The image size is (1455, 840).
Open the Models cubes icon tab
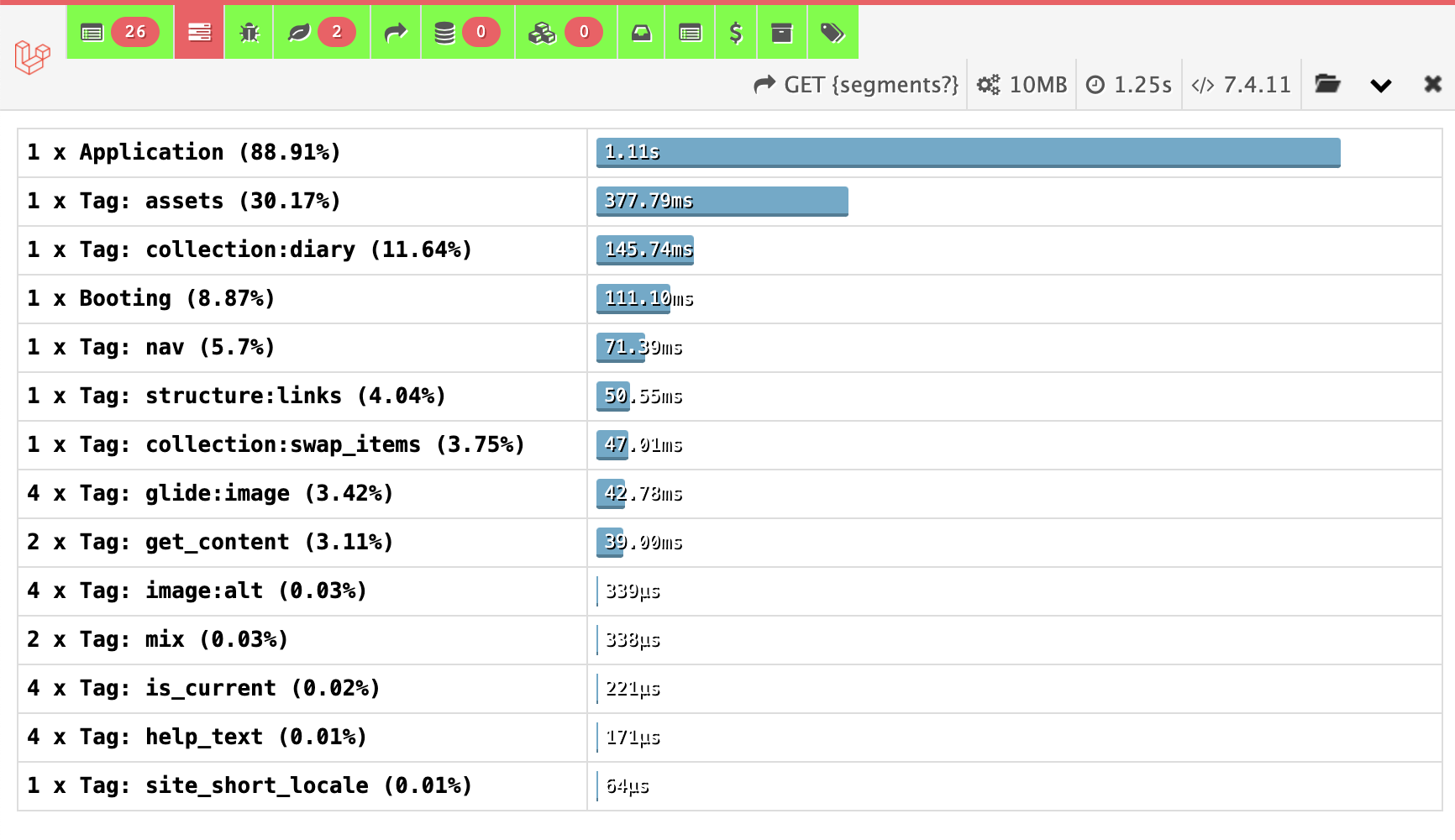click(565, 33)
